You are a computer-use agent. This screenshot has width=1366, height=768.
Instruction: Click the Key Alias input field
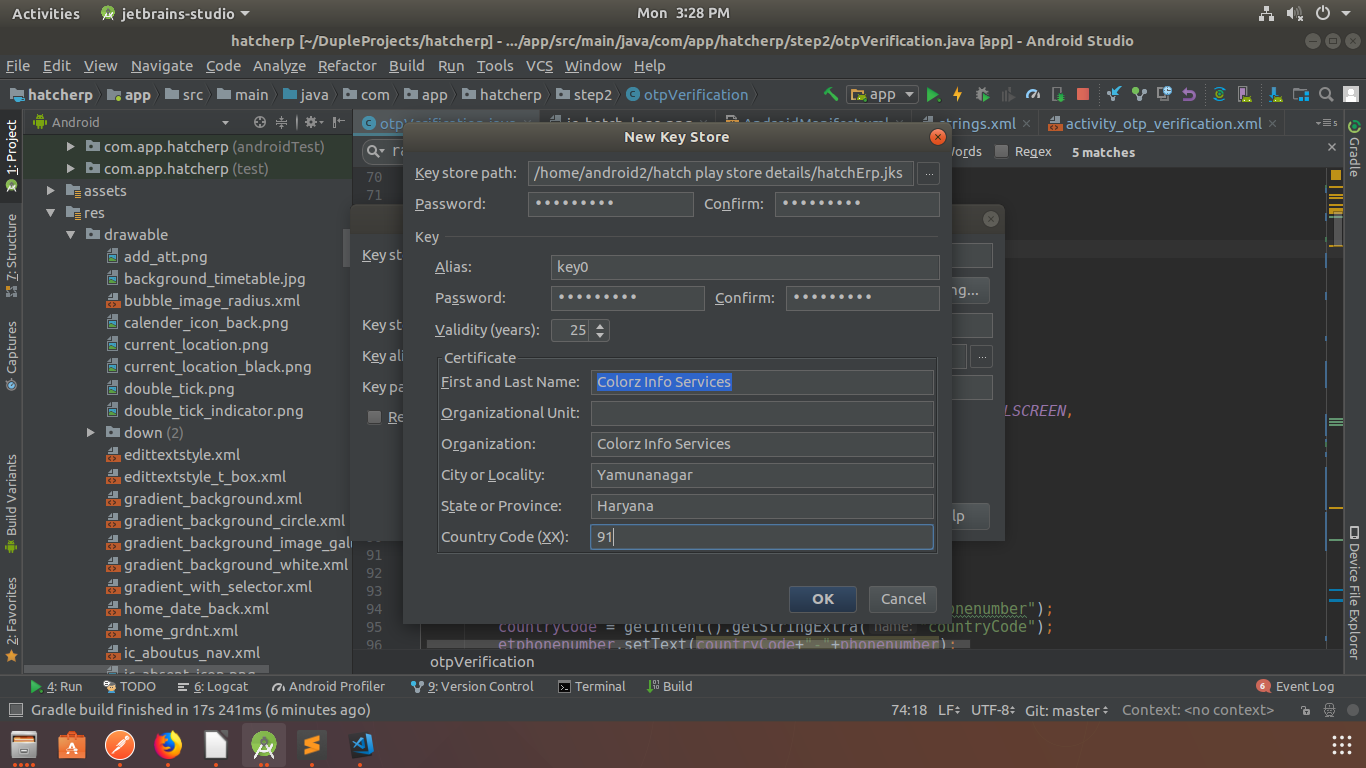pyautogui.click(x=745, y=267)
